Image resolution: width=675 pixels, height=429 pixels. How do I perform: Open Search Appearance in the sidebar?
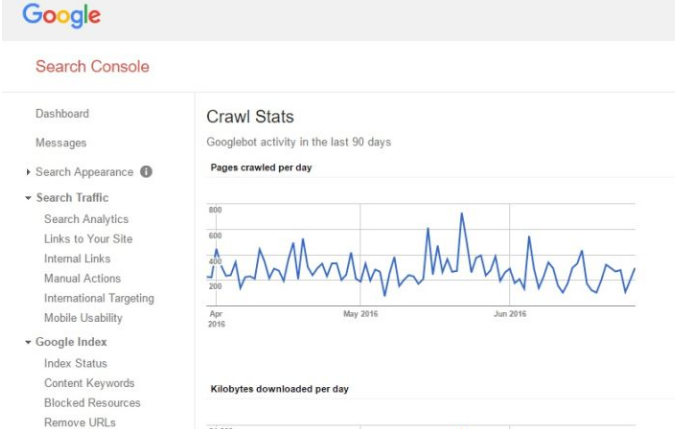(84, 172)
